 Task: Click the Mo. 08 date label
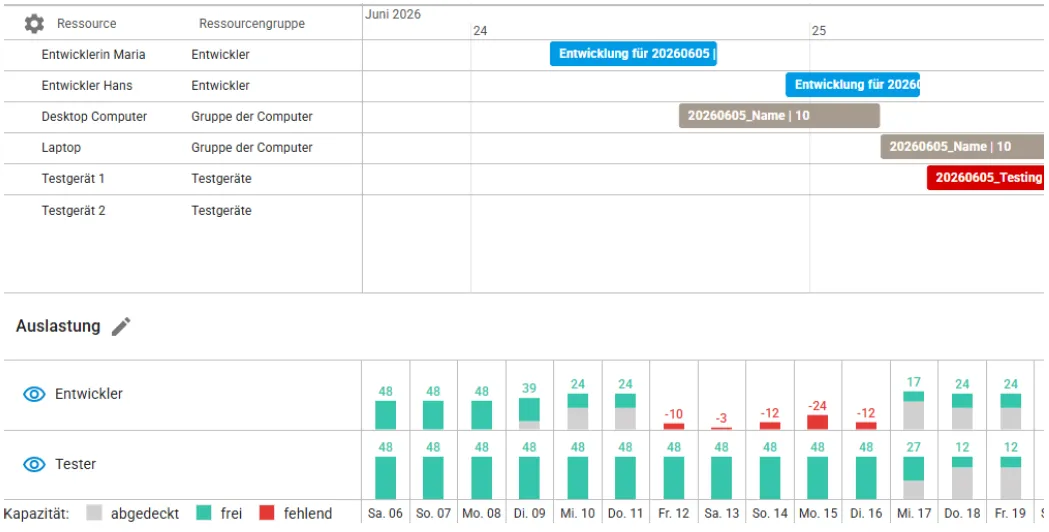tap(482, 513)
